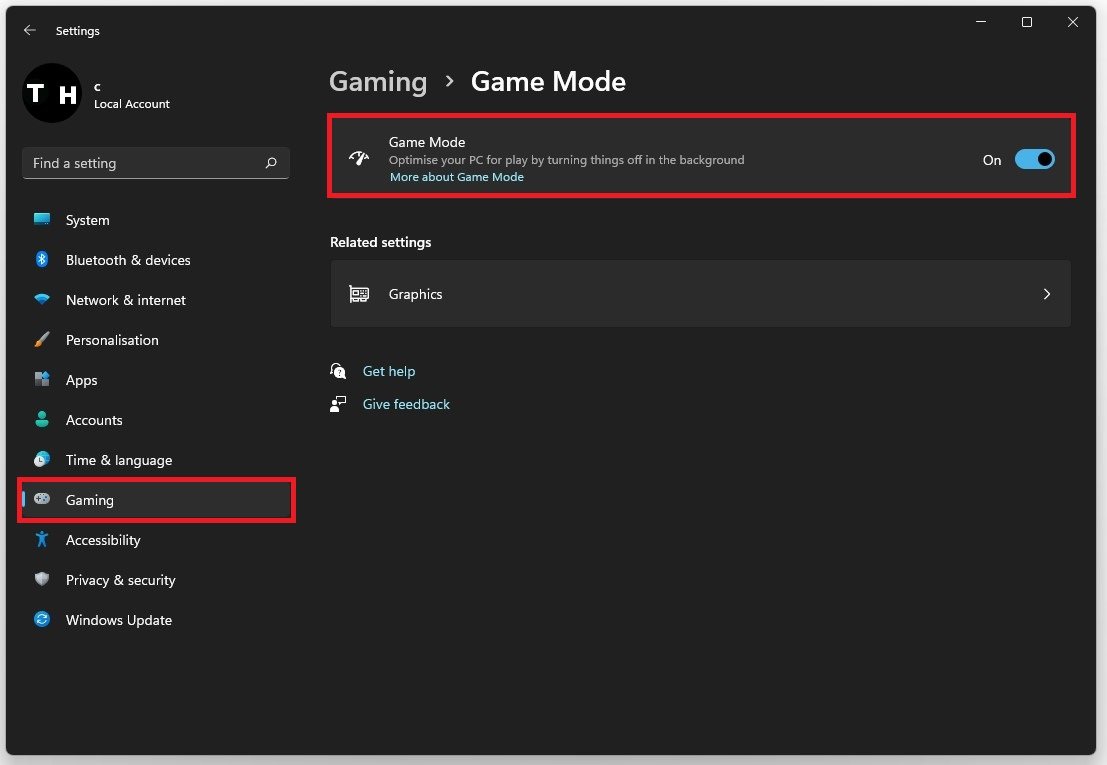Click the Personalisation paintbrush icon
Image resolution: width=1107 pixels, height=765 pixels.
(42, 340)
